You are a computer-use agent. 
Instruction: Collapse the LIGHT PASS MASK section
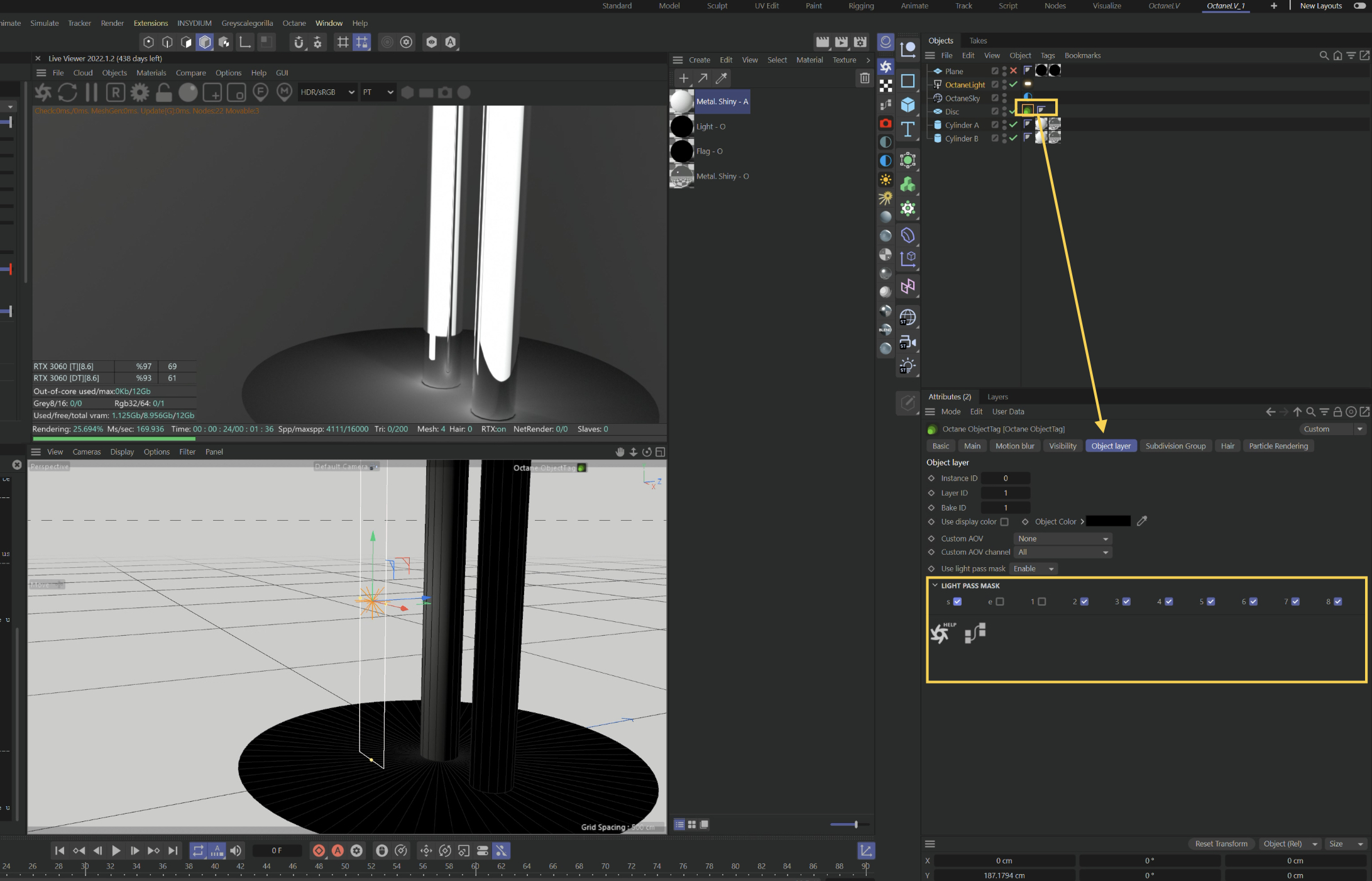tap(935, 585)
